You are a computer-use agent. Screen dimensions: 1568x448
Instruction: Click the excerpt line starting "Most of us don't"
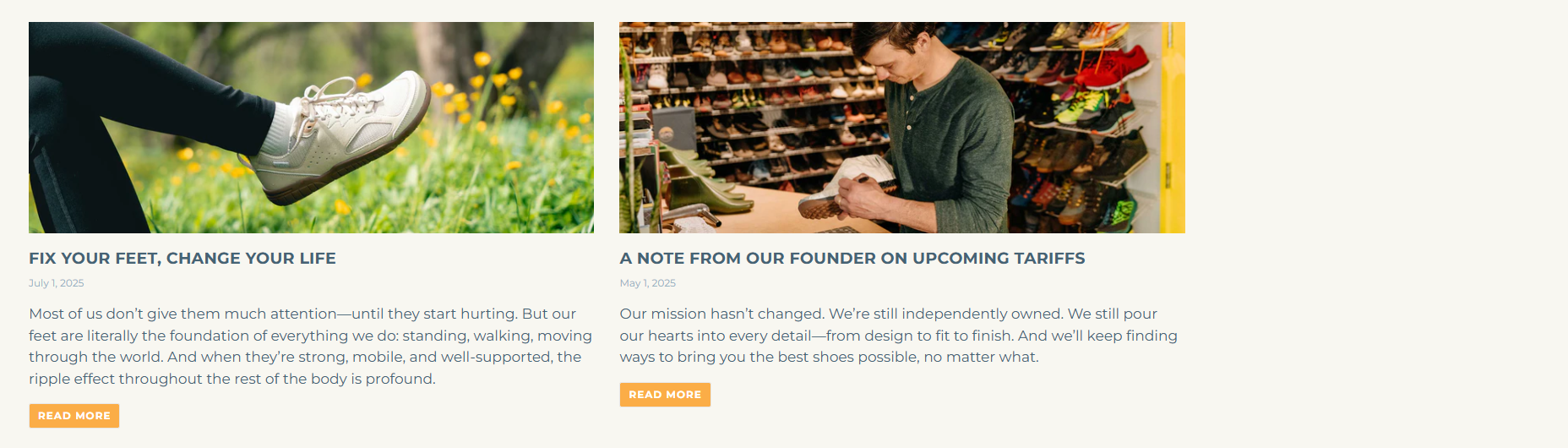(302, 314)
